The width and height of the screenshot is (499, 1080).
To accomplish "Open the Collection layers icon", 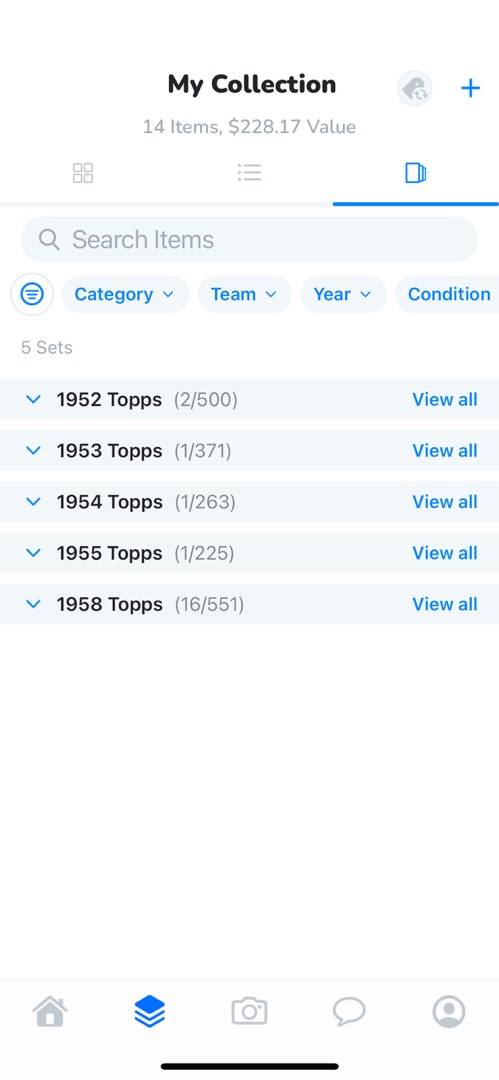I will click(x=150, y=1012).
